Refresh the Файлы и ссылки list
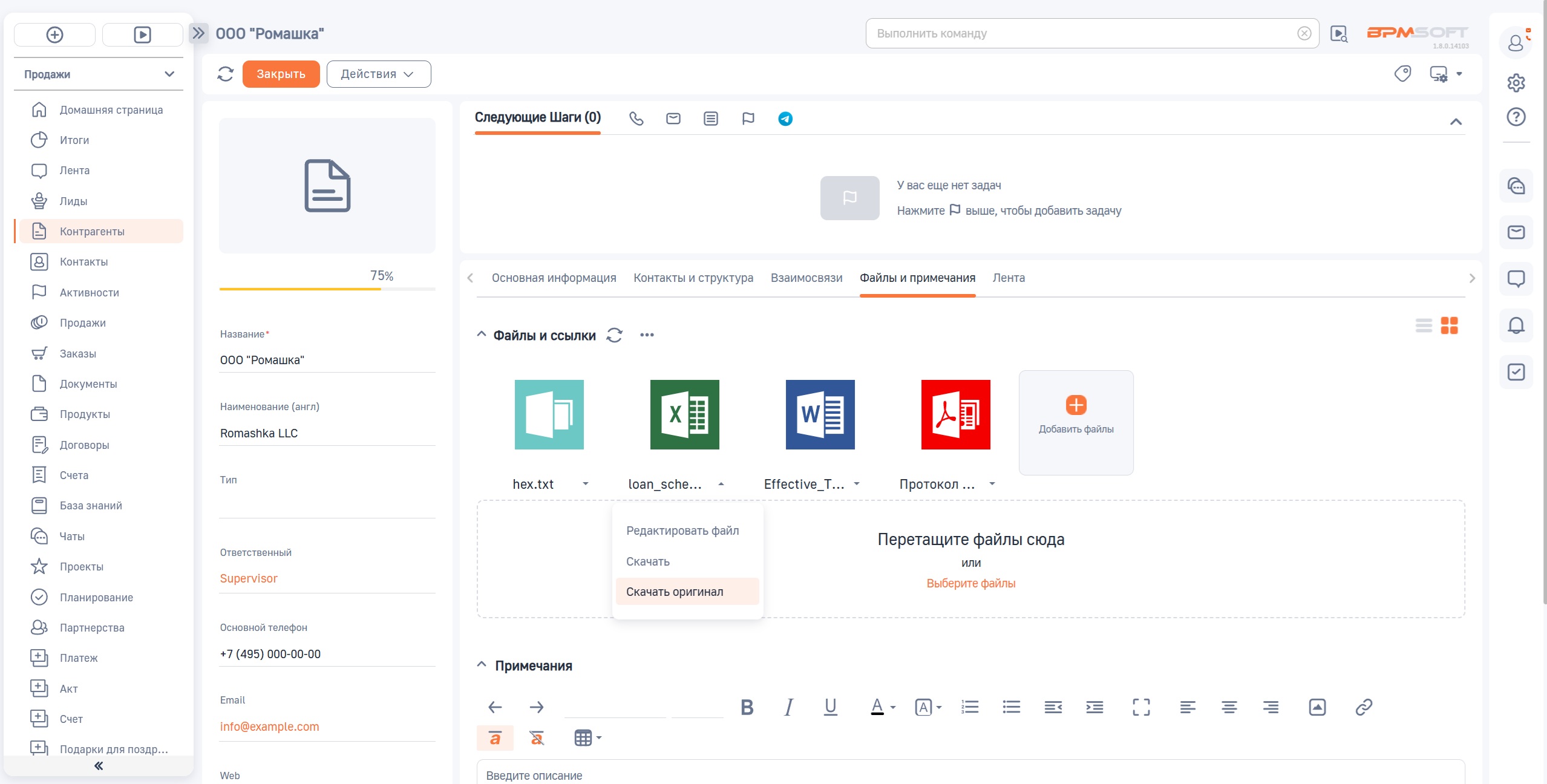Screen dimensions: 1547x784 click(x=614, y=336)
